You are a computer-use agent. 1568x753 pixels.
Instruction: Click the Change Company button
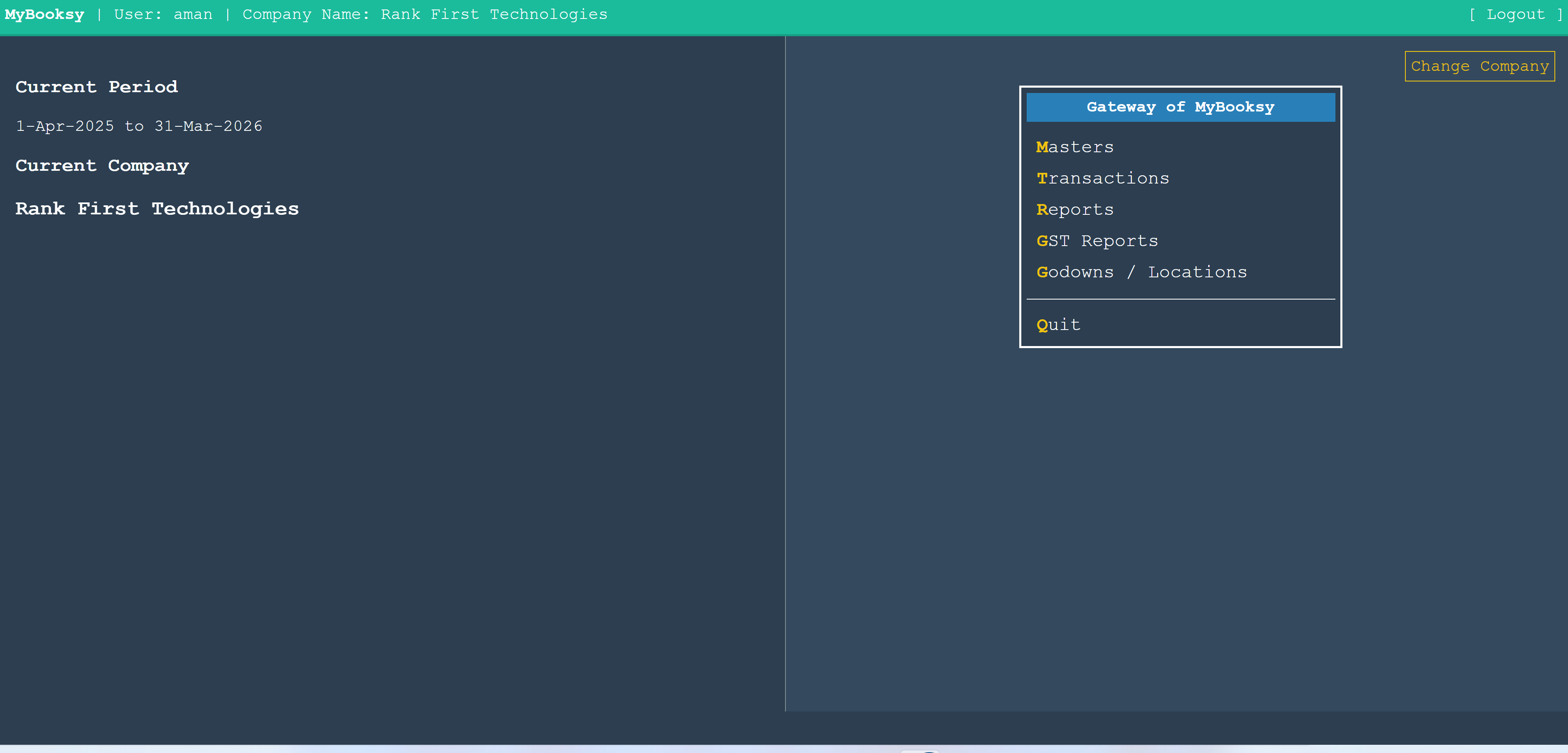coord(1480,66)
